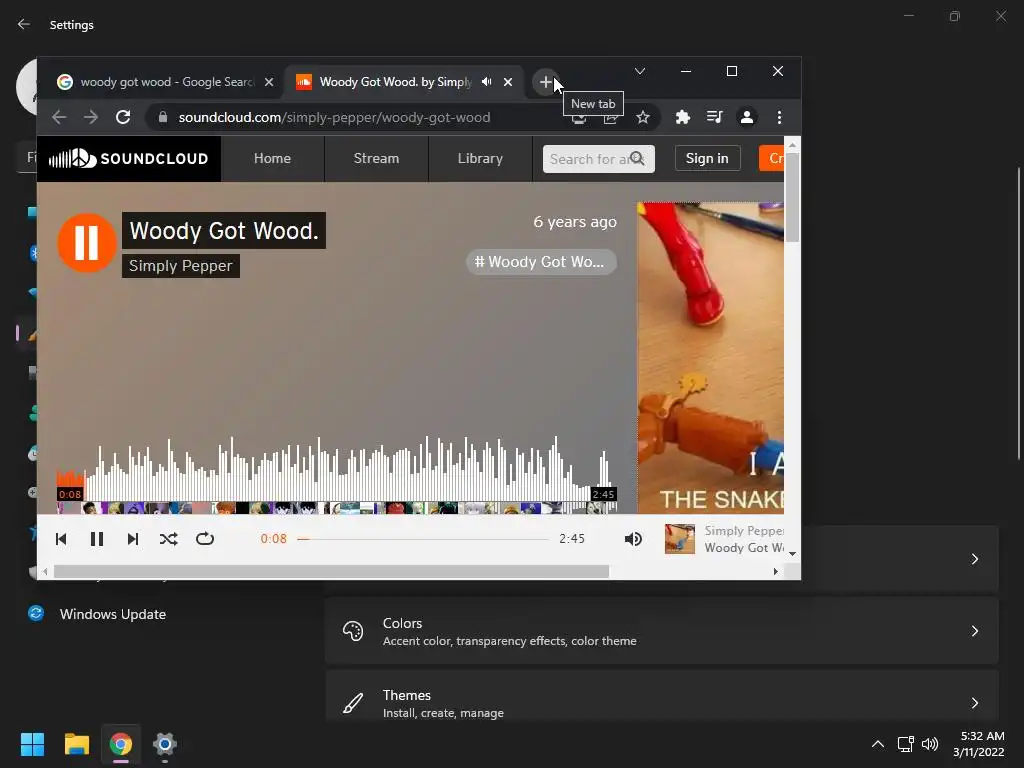The height and width of the screenshot is (768, 1024).
Task: Toggle repeat in the SoundCloud player bar
Action: 205,539
